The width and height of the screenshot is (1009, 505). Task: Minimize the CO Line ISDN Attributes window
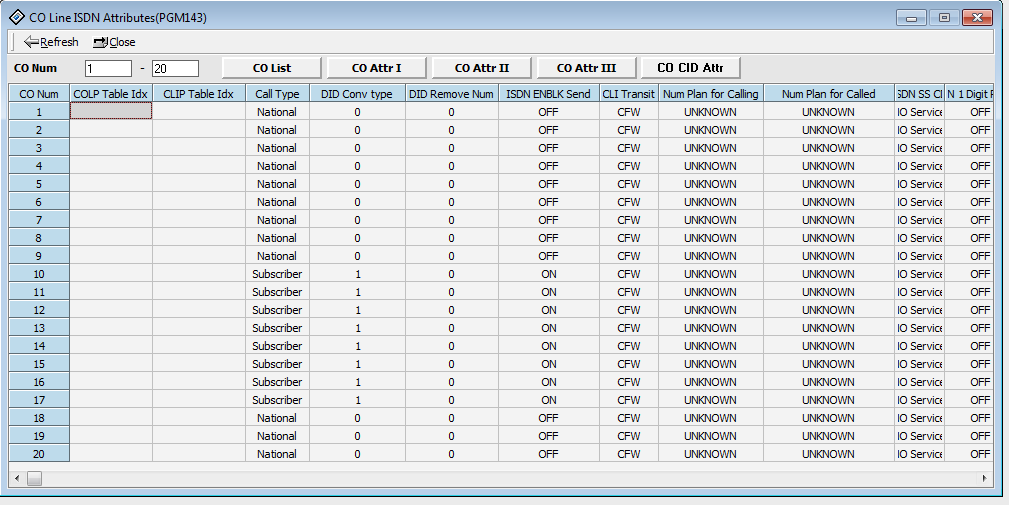click(911, 17)
